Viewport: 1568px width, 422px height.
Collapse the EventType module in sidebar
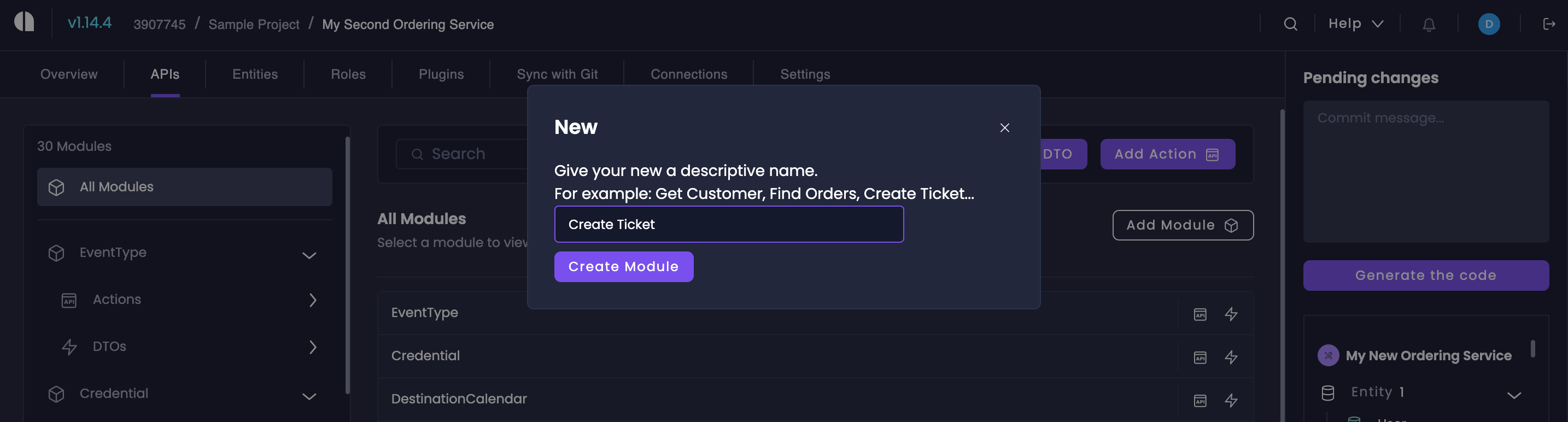(x=309, y=255)
